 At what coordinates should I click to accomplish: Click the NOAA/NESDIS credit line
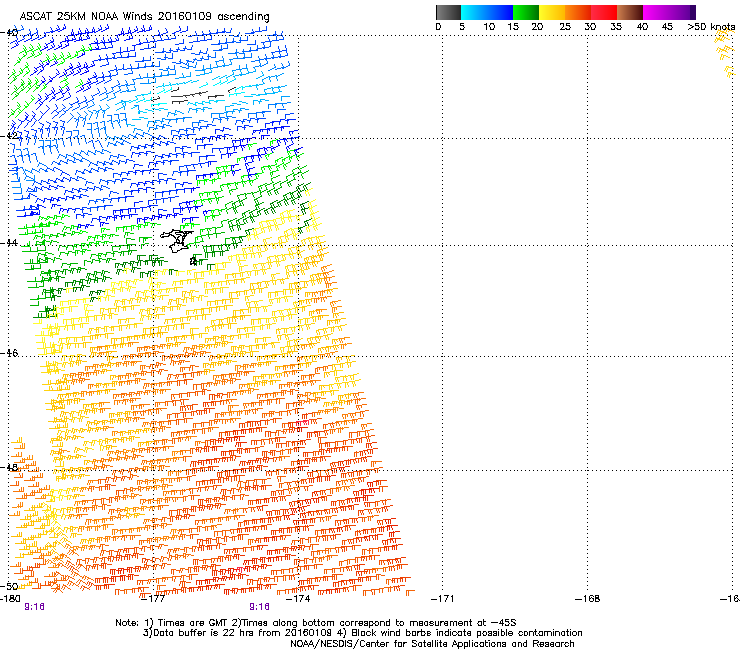pos(432,644)
